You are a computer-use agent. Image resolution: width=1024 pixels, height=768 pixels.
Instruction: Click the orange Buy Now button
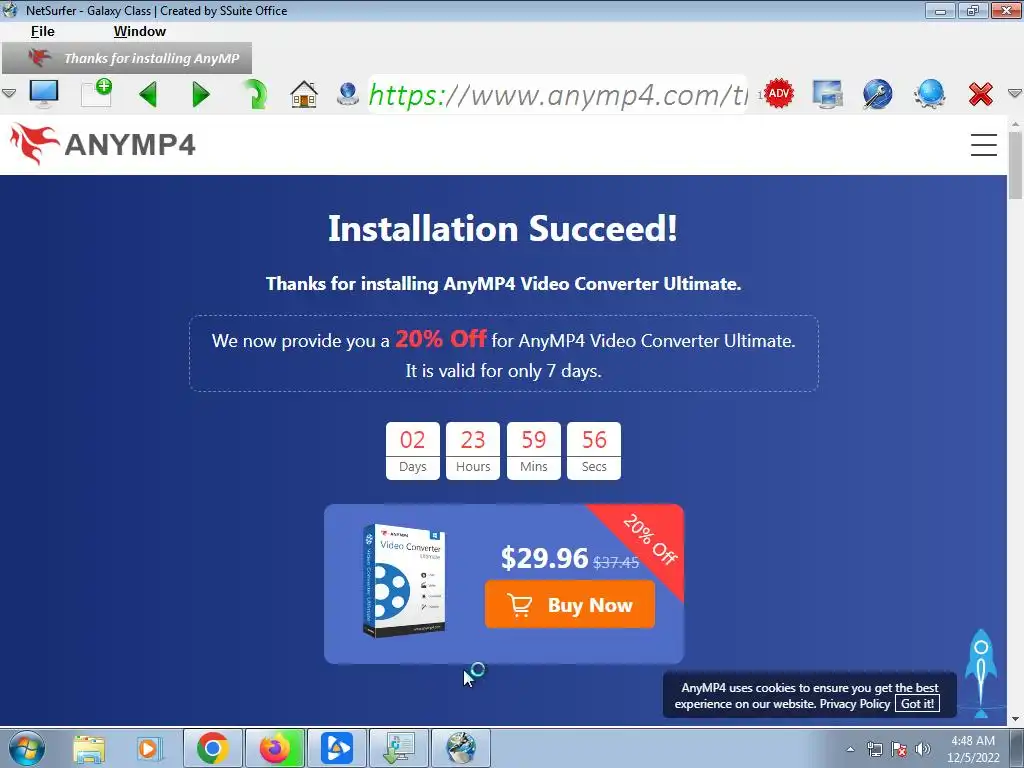point(569,605)
